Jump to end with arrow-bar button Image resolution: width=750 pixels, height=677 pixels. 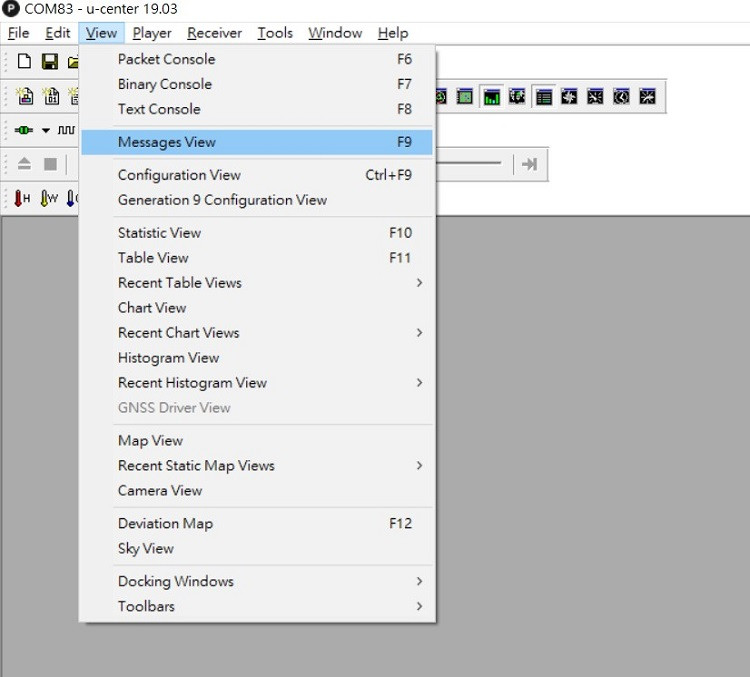coord(529,164)
